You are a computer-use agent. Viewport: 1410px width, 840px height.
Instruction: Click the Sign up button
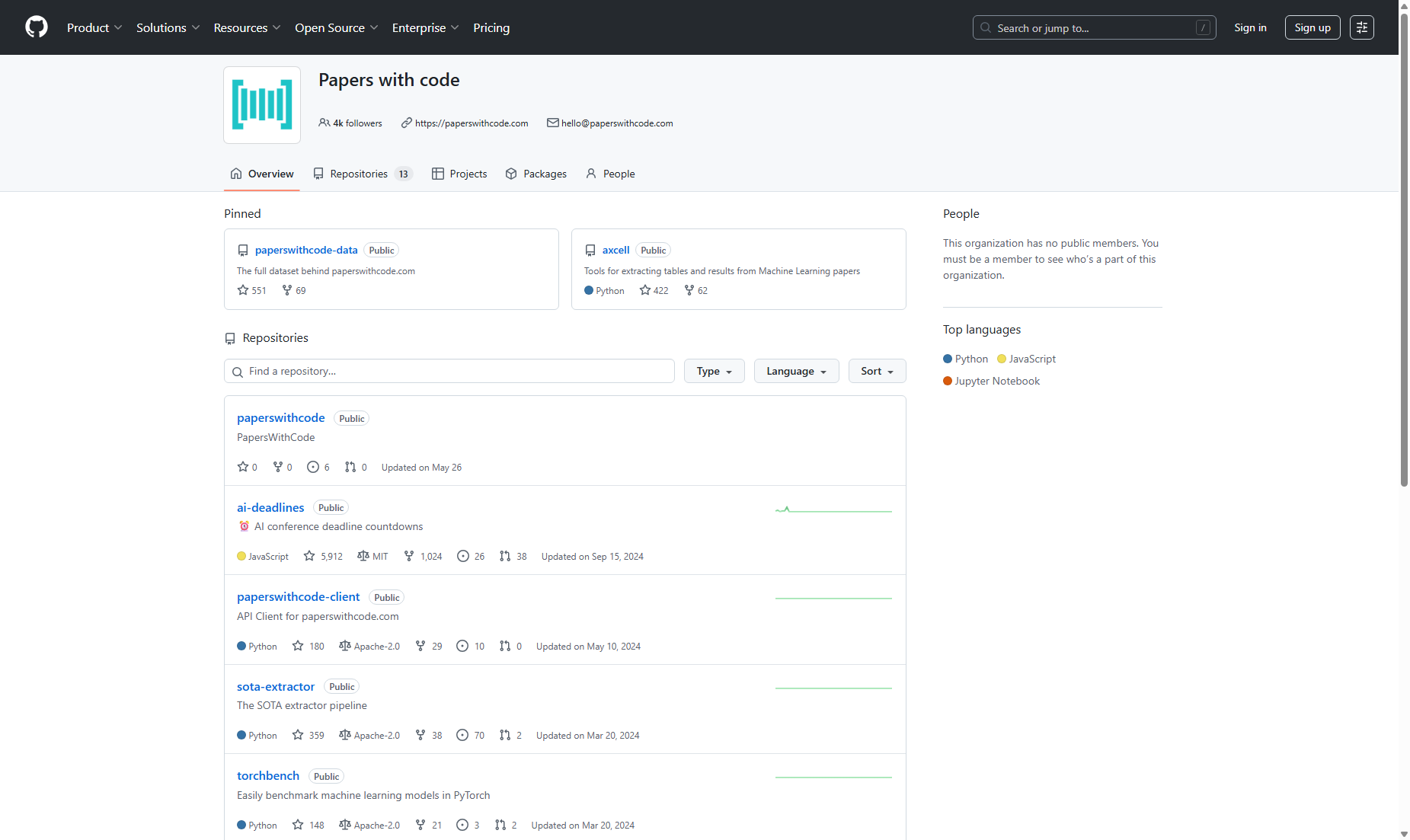pos(1312,27)
